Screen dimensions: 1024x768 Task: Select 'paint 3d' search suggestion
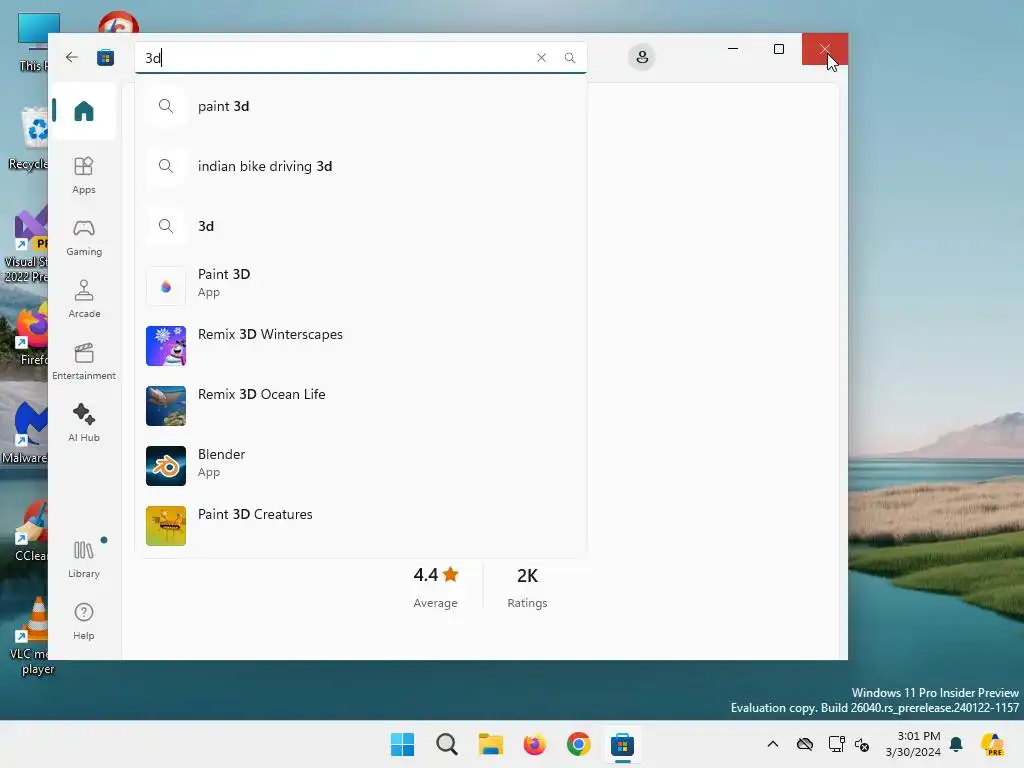point(360,106)
